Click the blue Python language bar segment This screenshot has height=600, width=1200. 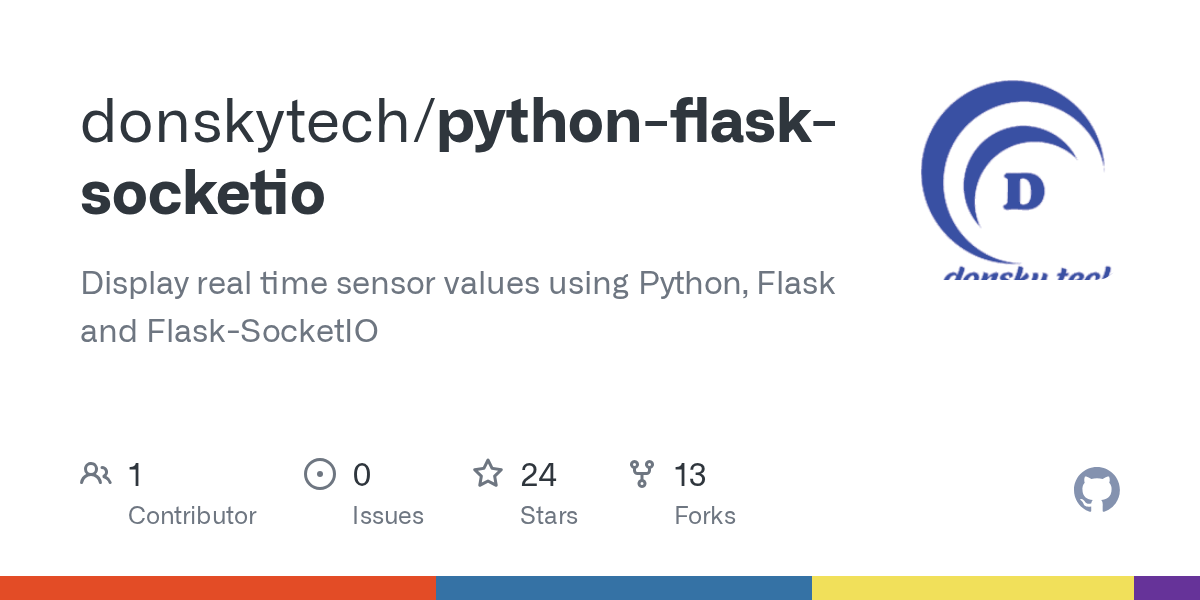tap(623, 588)
